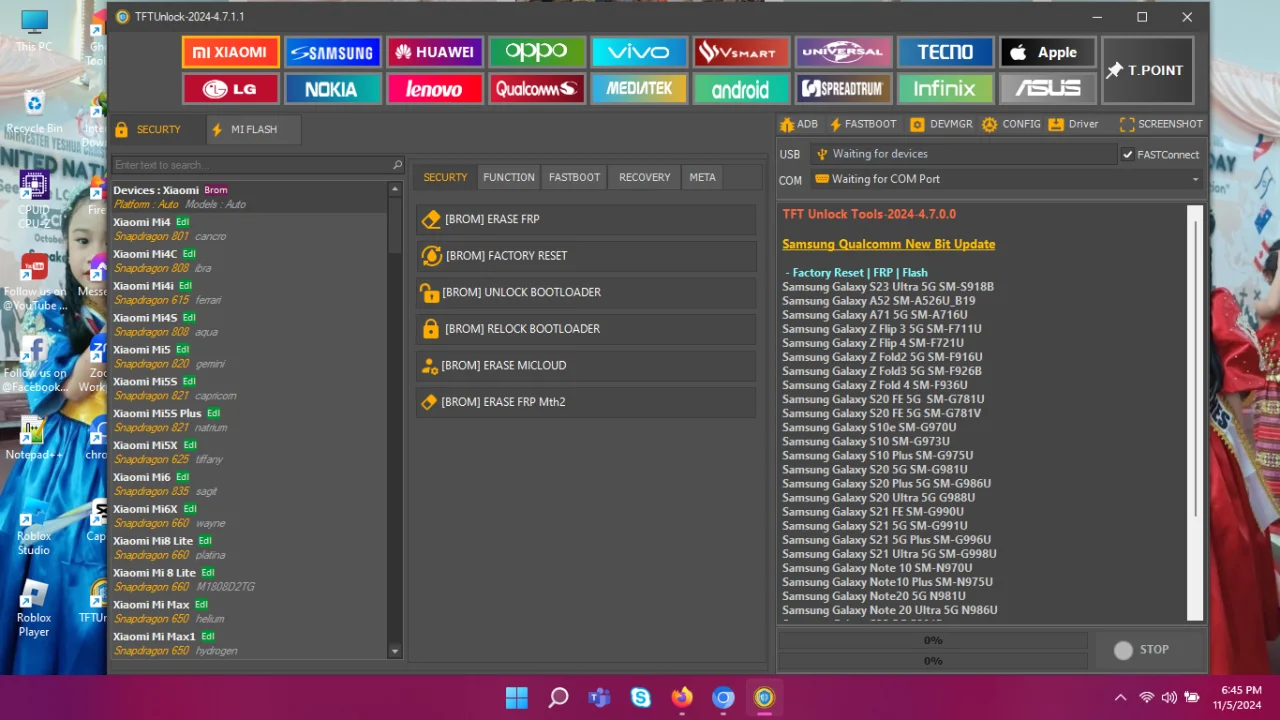Choose the Samsung brand tile

click(x=332, y=52)
